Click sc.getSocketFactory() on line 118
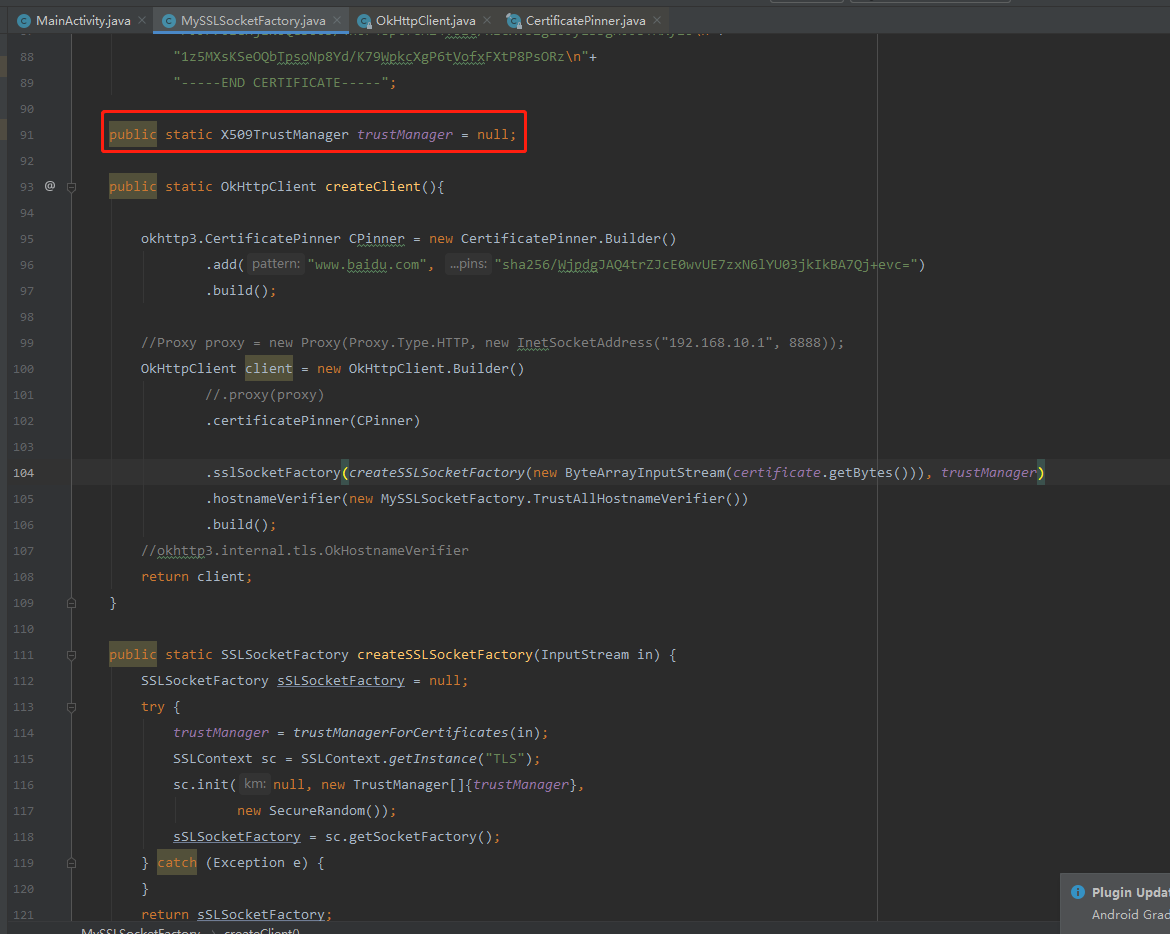This screenshot has height=934, width=1170. pos(408,837)
